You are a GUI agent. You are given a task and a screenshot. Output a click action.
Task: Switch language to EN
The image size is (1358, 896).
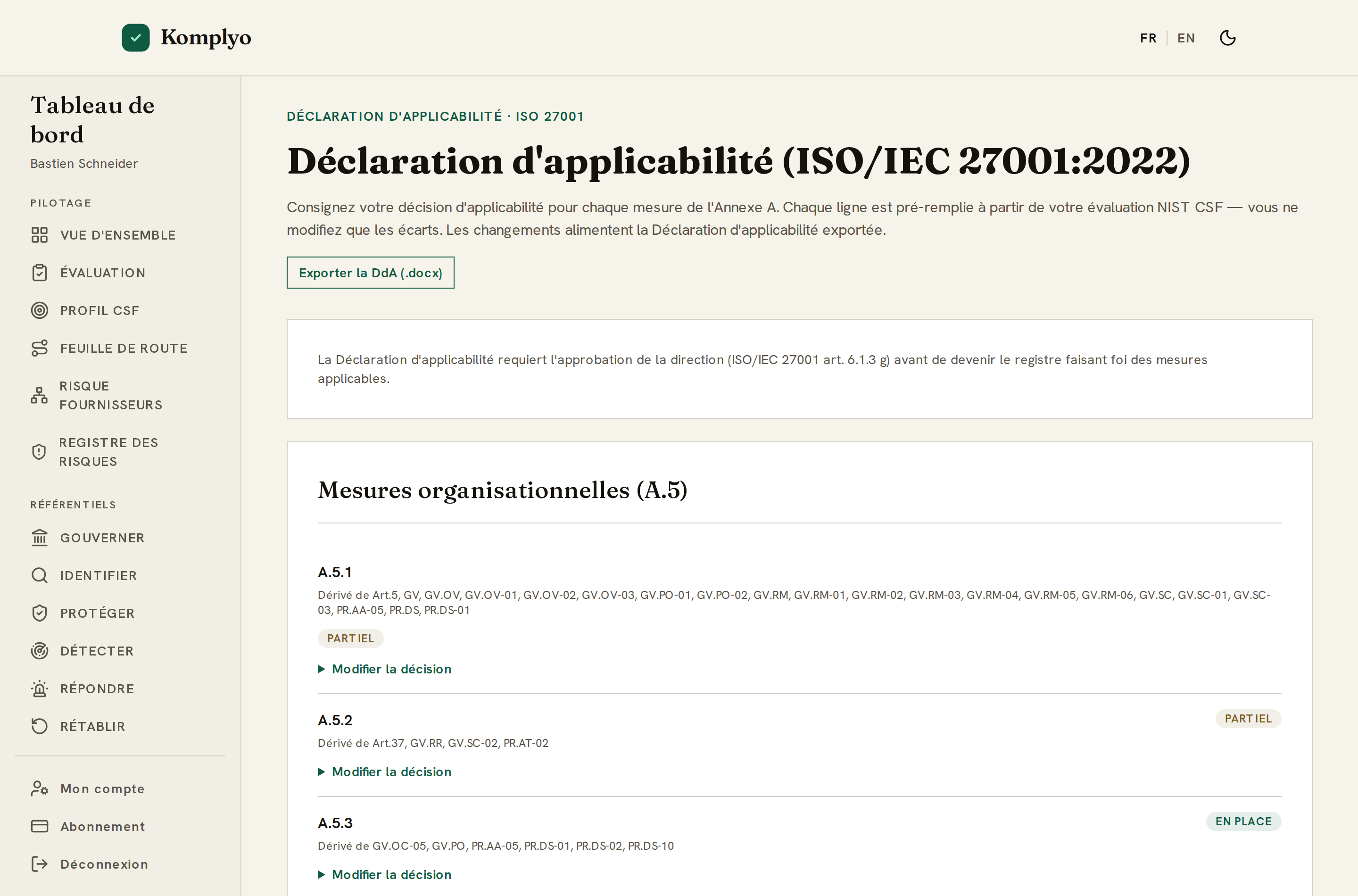[x=1185, y=38]
